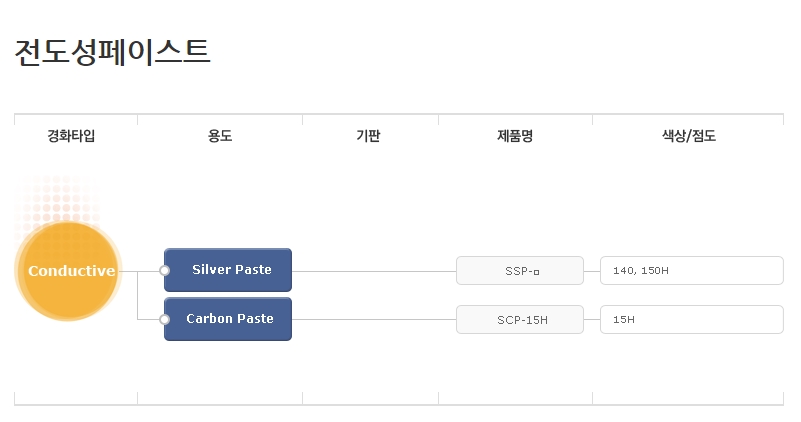801x422 pixels.
Task: Click the small node beside Carbon Paste
Action: pos(165,320)
